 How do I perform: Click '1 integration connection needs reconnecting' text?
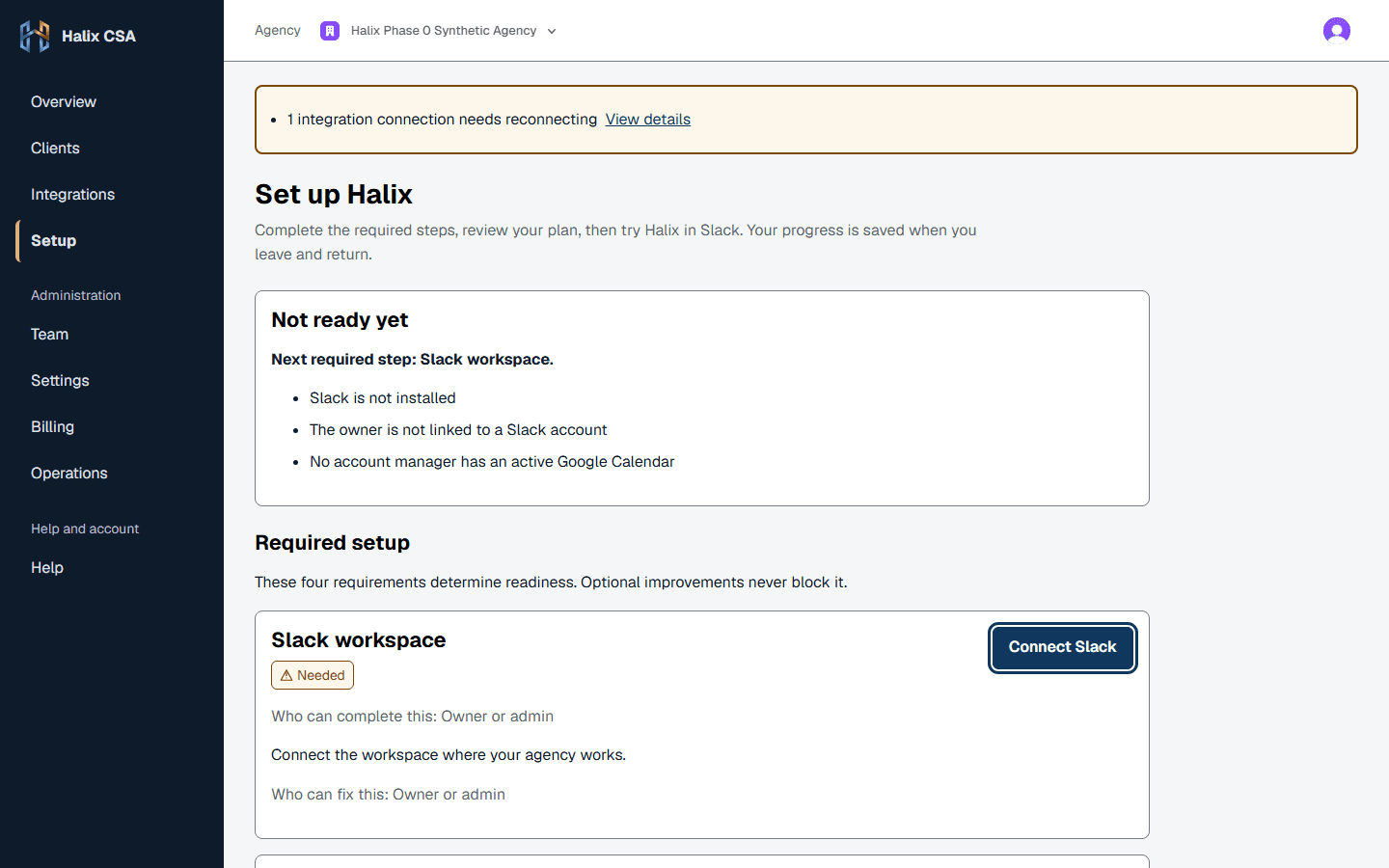442,119
